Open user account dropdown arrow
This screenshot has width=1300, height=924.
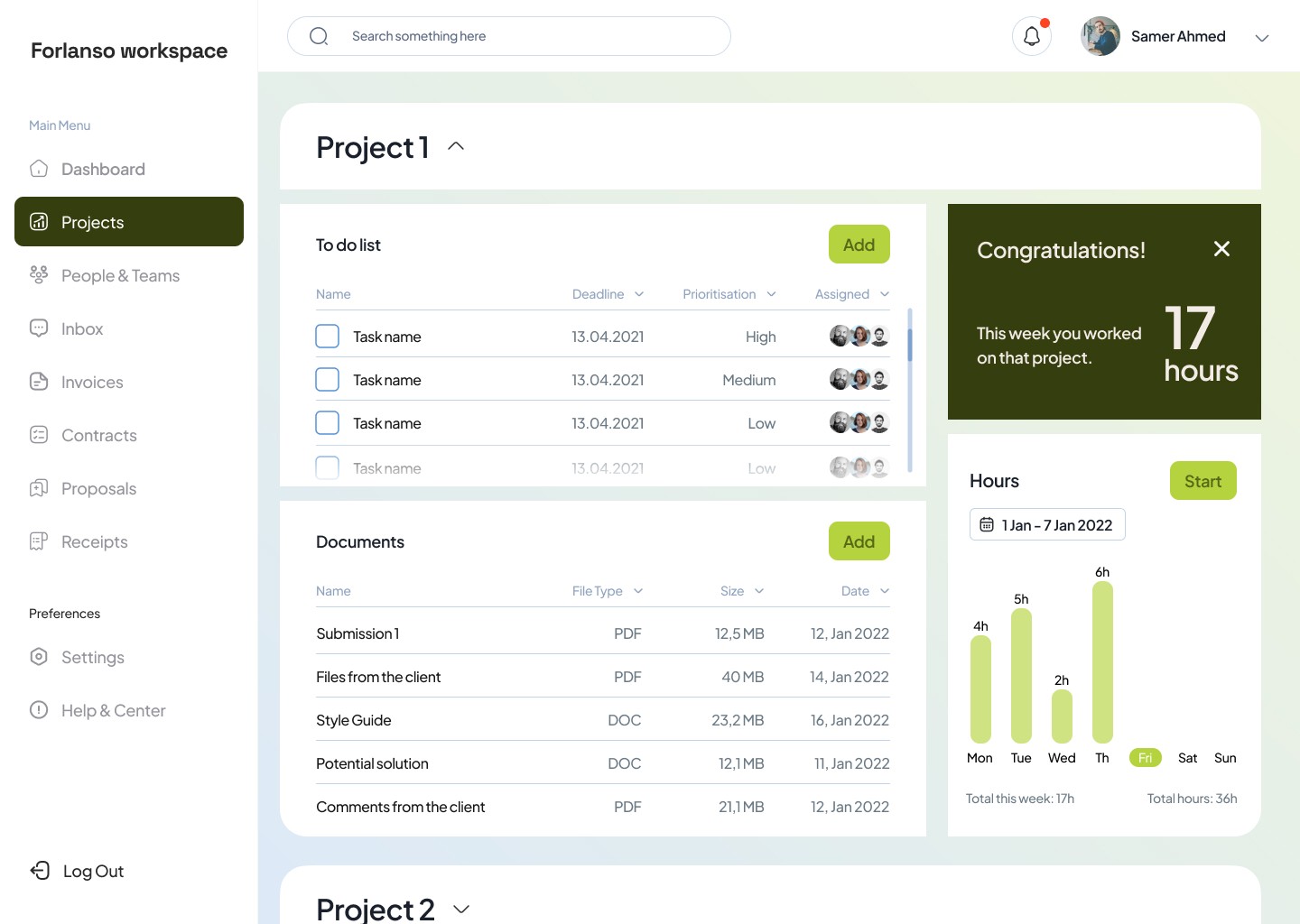[1262, 37]
